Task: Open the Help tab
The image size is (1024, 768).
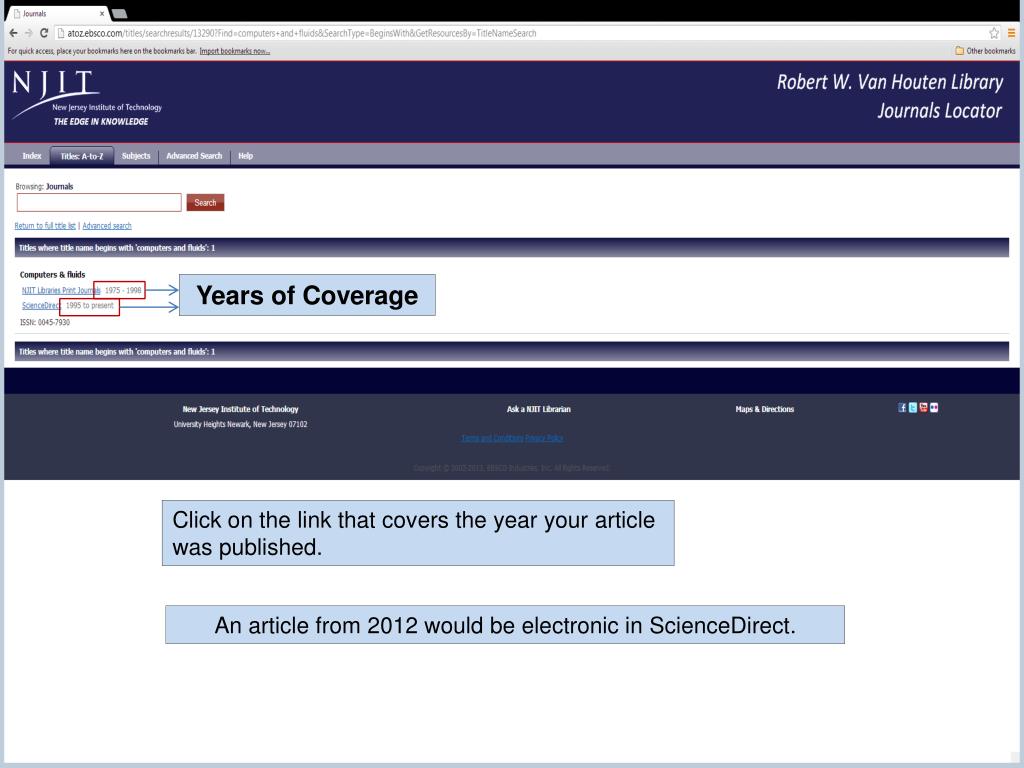Action: pyautogui.click(x=246, y=155)
